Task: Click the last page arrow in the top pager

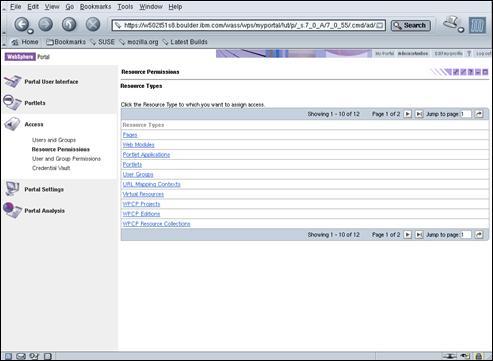Action: [x=419, y=114]
